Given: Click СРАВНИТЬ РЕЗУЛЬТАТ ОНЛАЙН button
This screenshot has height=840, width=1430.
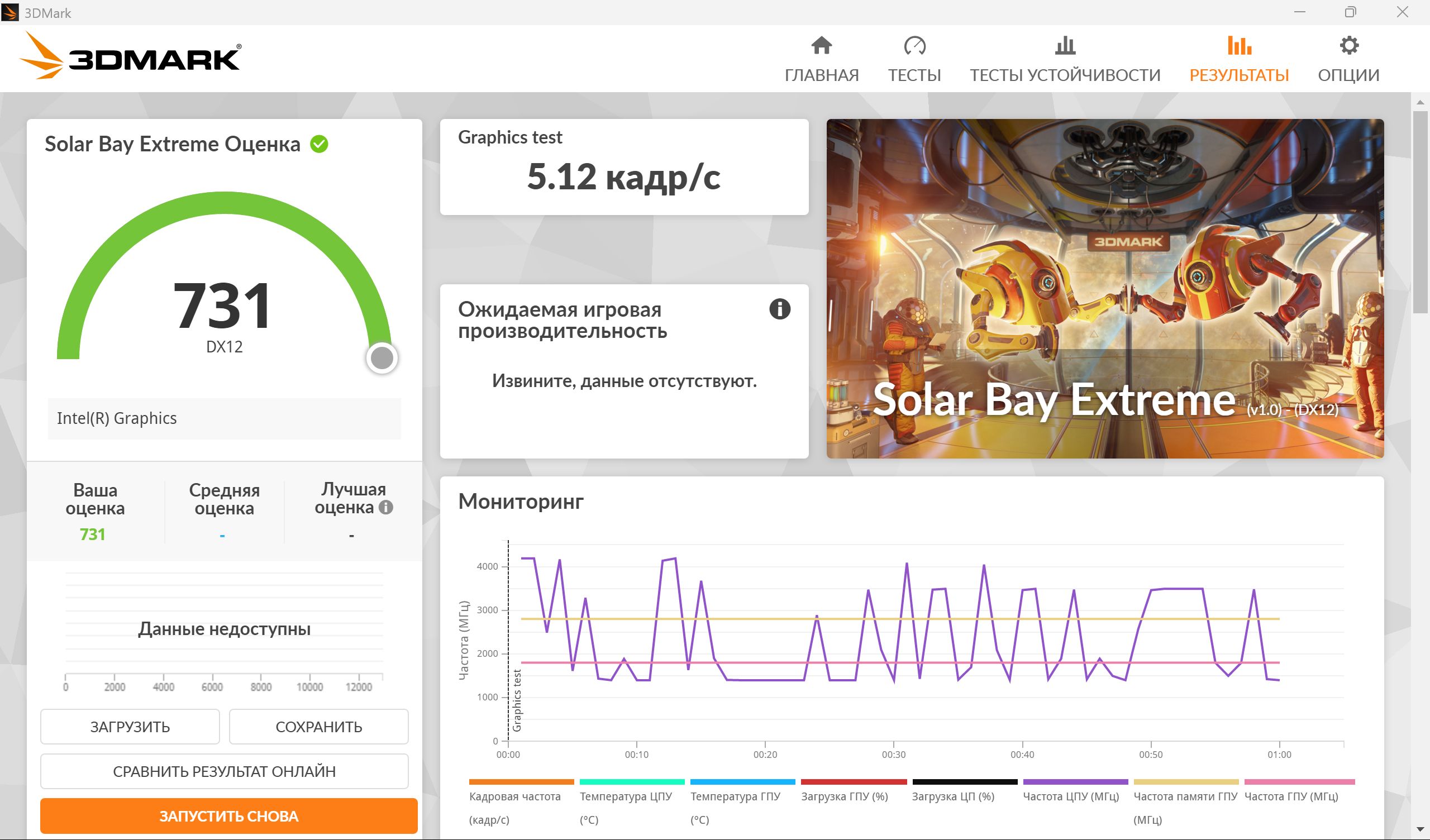Looking at the screenshot, I should pyautogui.click(x=224, y=771).
